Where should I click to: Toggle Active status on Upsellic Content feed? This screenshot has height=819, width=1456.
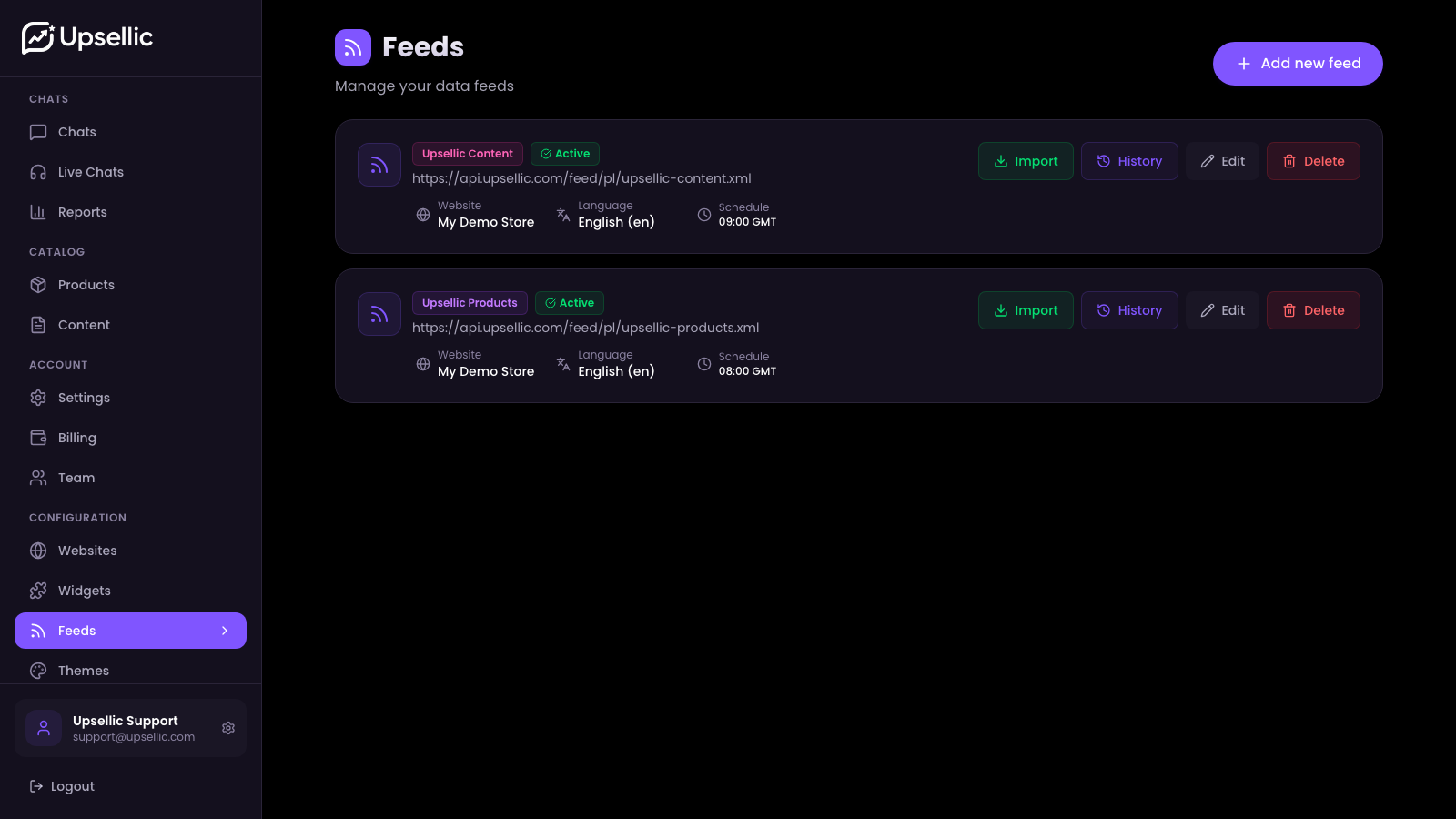coord(564,153)
